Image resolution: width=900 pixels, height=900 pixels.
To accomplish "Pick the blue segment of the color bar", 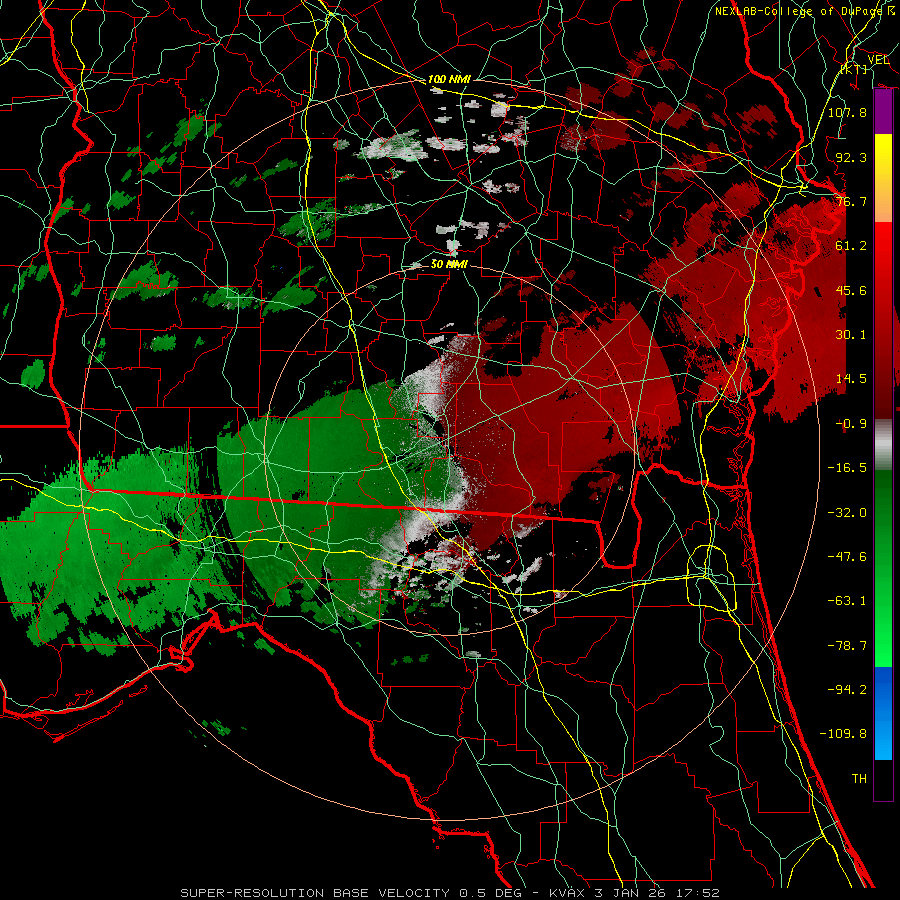I will (883, 713).
